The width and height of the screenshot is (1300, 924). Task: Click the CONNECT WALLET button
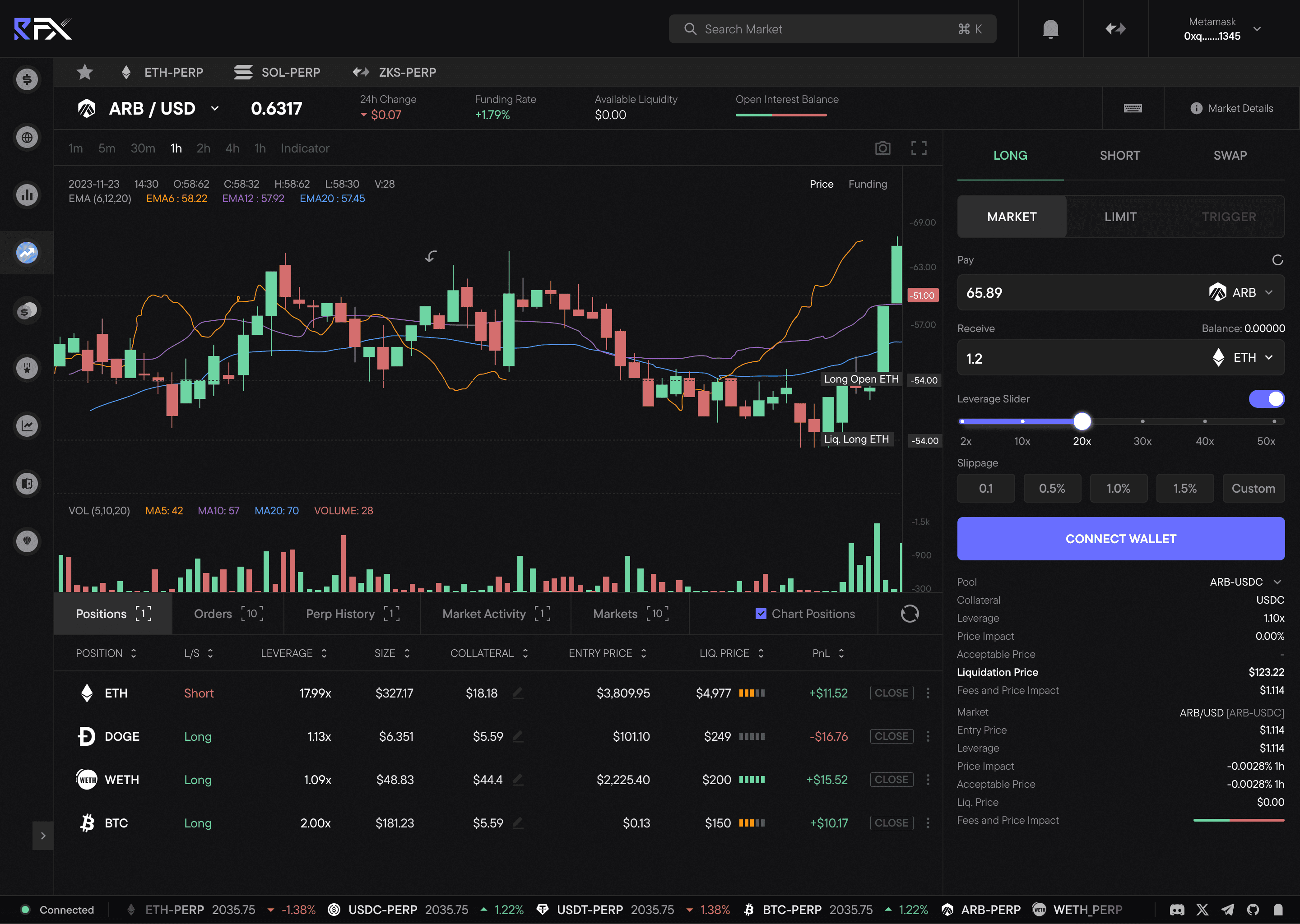pos(1120,538)
